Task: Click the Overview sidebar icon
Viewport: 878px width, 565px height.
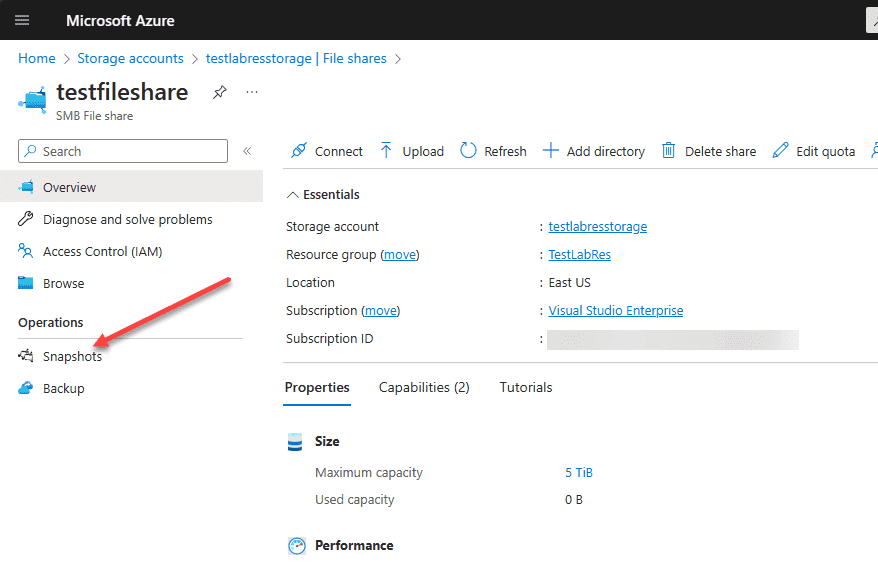Action: pos(26,186)
